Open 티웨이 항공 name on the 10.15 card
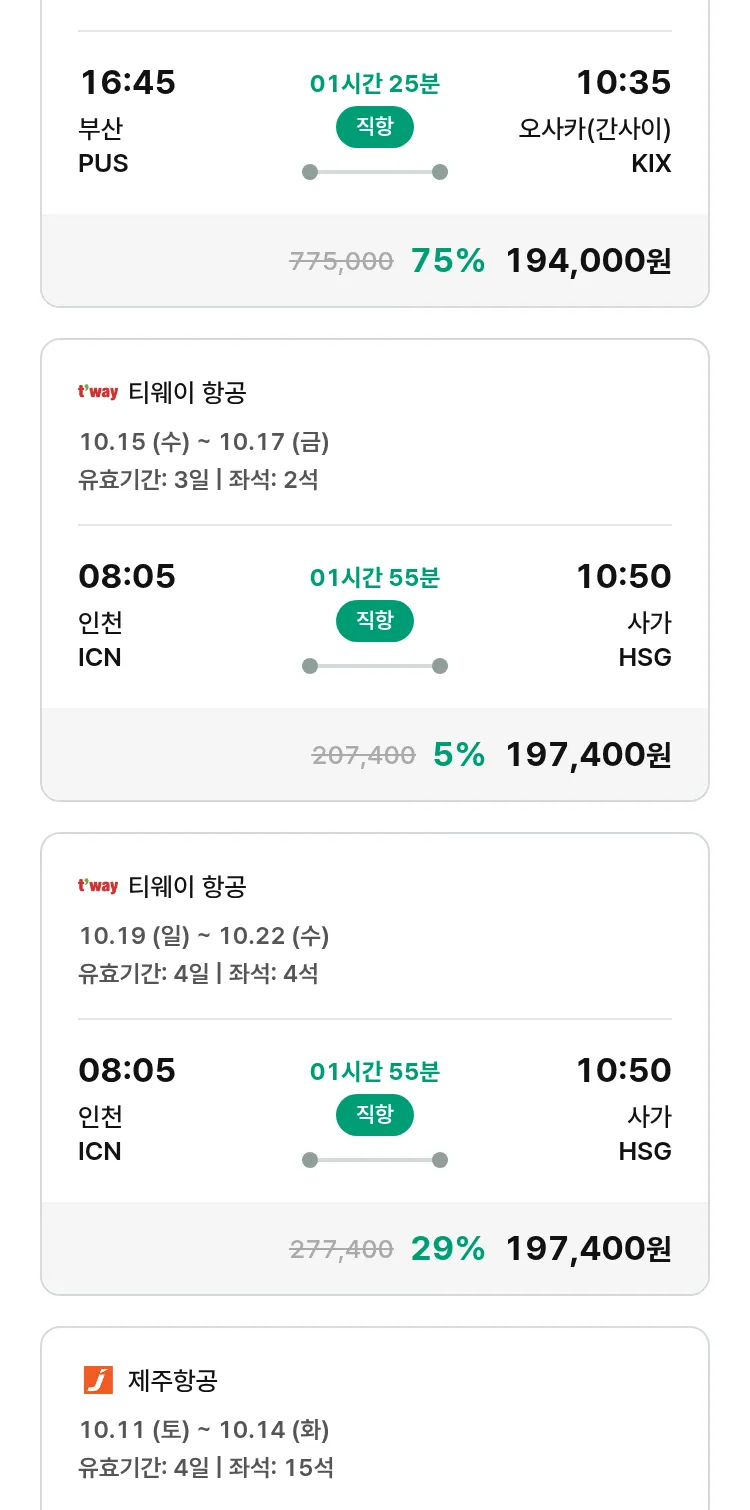The image size is (750, 1510). [x=187, y=393]
